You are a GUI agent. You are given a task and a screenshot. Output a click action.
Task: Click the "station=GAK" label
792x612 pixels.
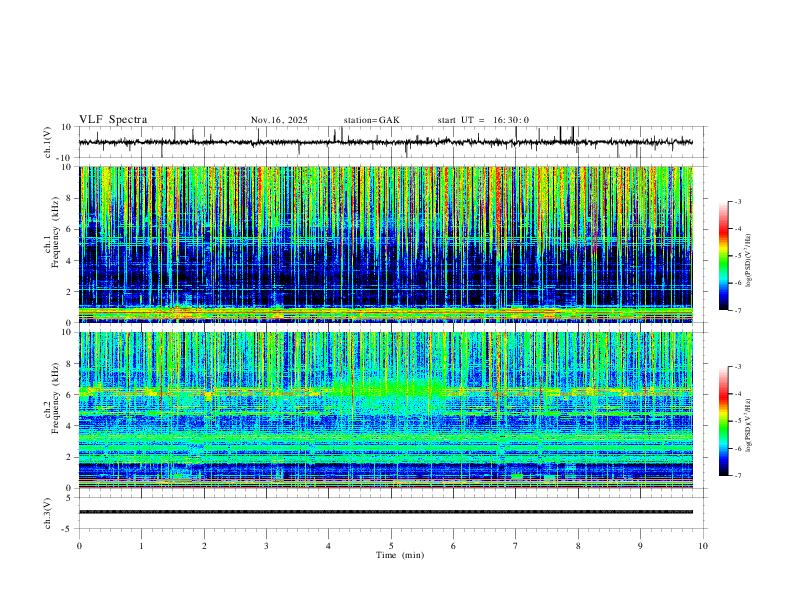pyautogui.click(x=371, y=120)
